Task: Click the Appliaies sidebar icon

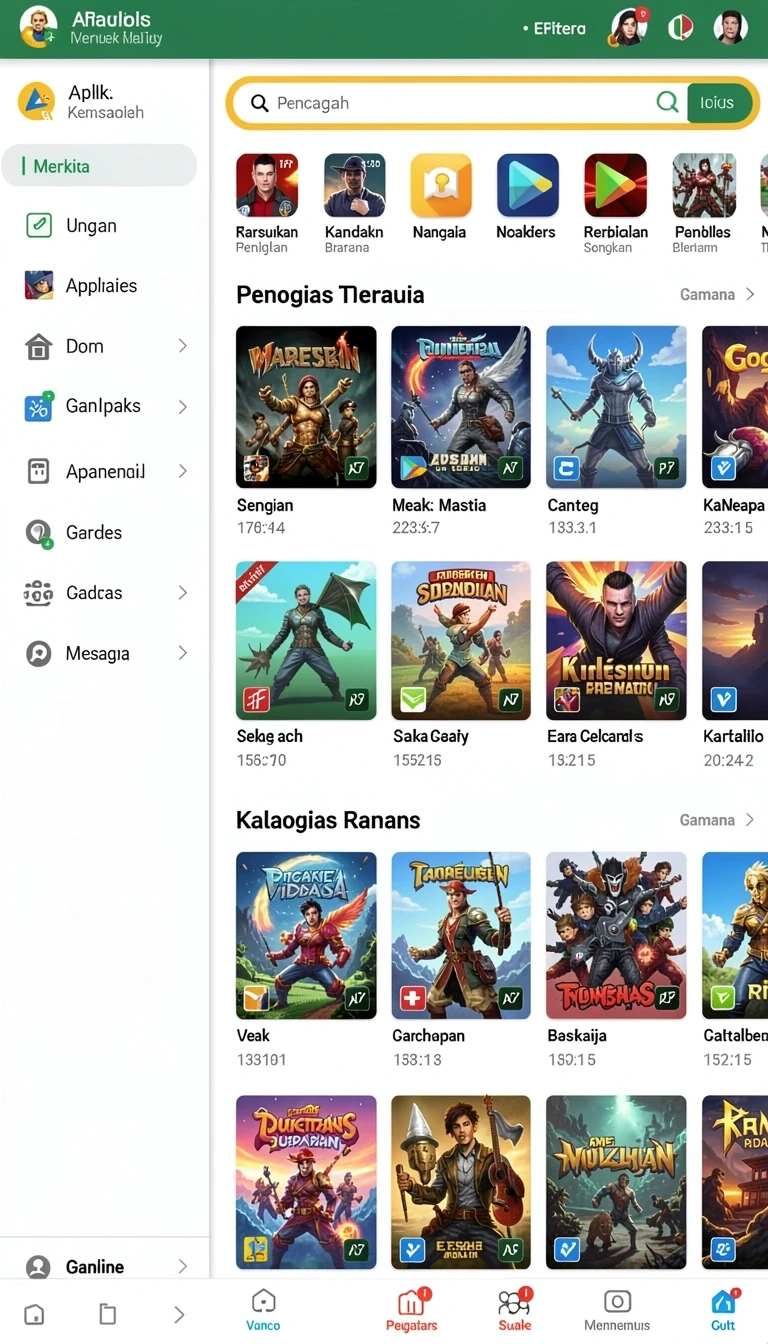Action: tap(38, 285)
